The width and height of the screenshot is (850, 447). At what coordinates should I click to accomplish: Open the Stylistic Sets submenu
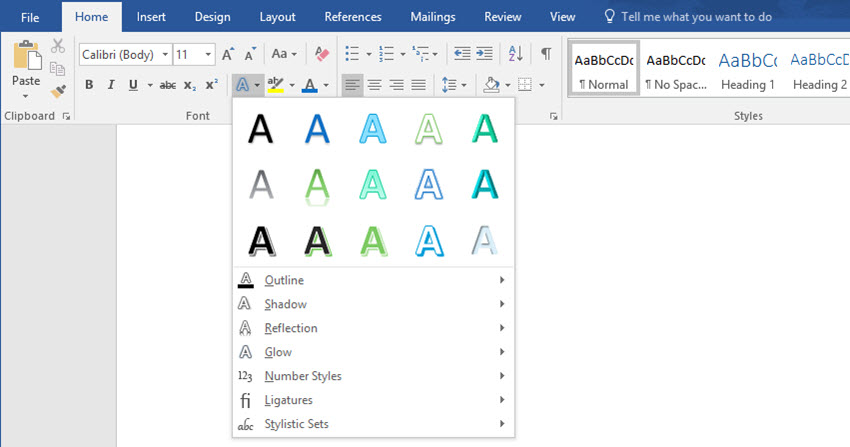pos(374,424)
